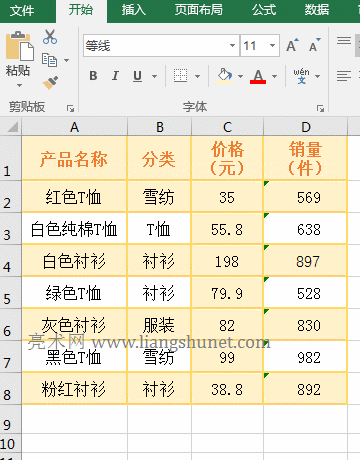Select the cell 白色纯棉T恤

[x=74, y=229]
